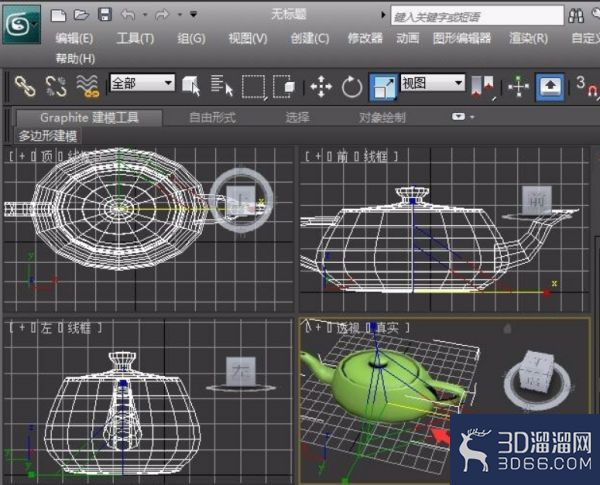
Task: Open the 渲染(R) menu
Action: [528, 38]
